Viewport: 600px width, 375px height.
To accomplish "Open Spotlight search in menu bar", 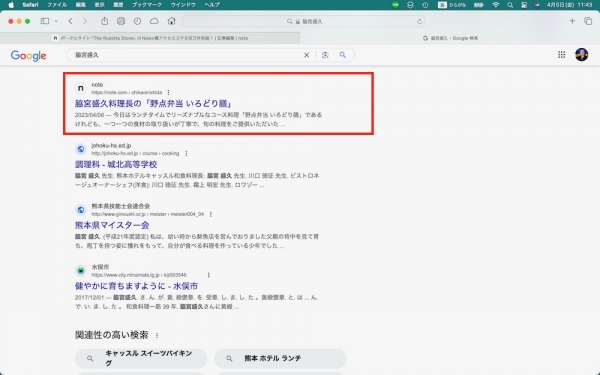I will click(x=510, y=5).
